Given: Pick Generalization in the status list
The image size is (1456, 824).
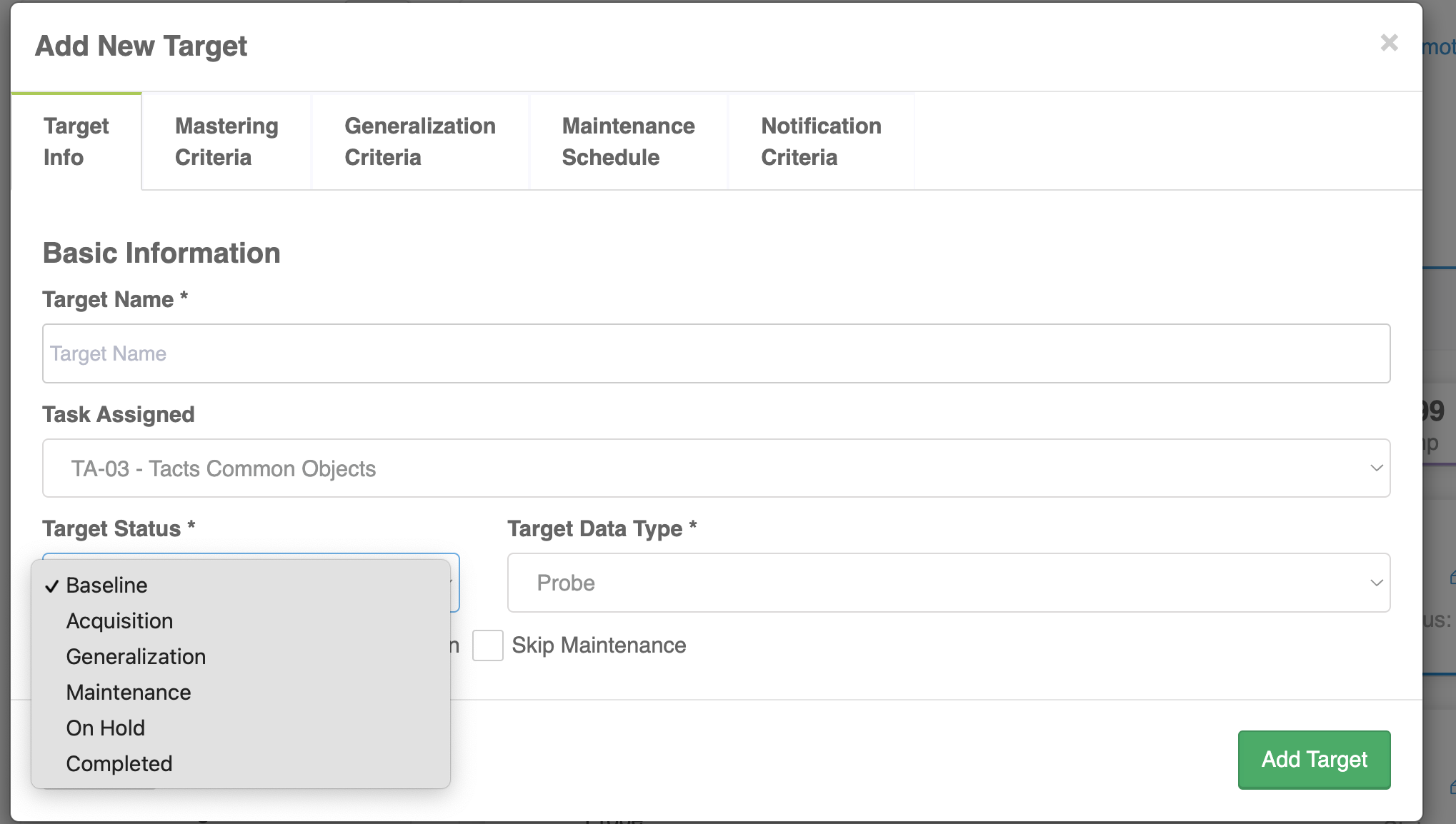Looking at the screenshot, I should (x=136, y=657).
